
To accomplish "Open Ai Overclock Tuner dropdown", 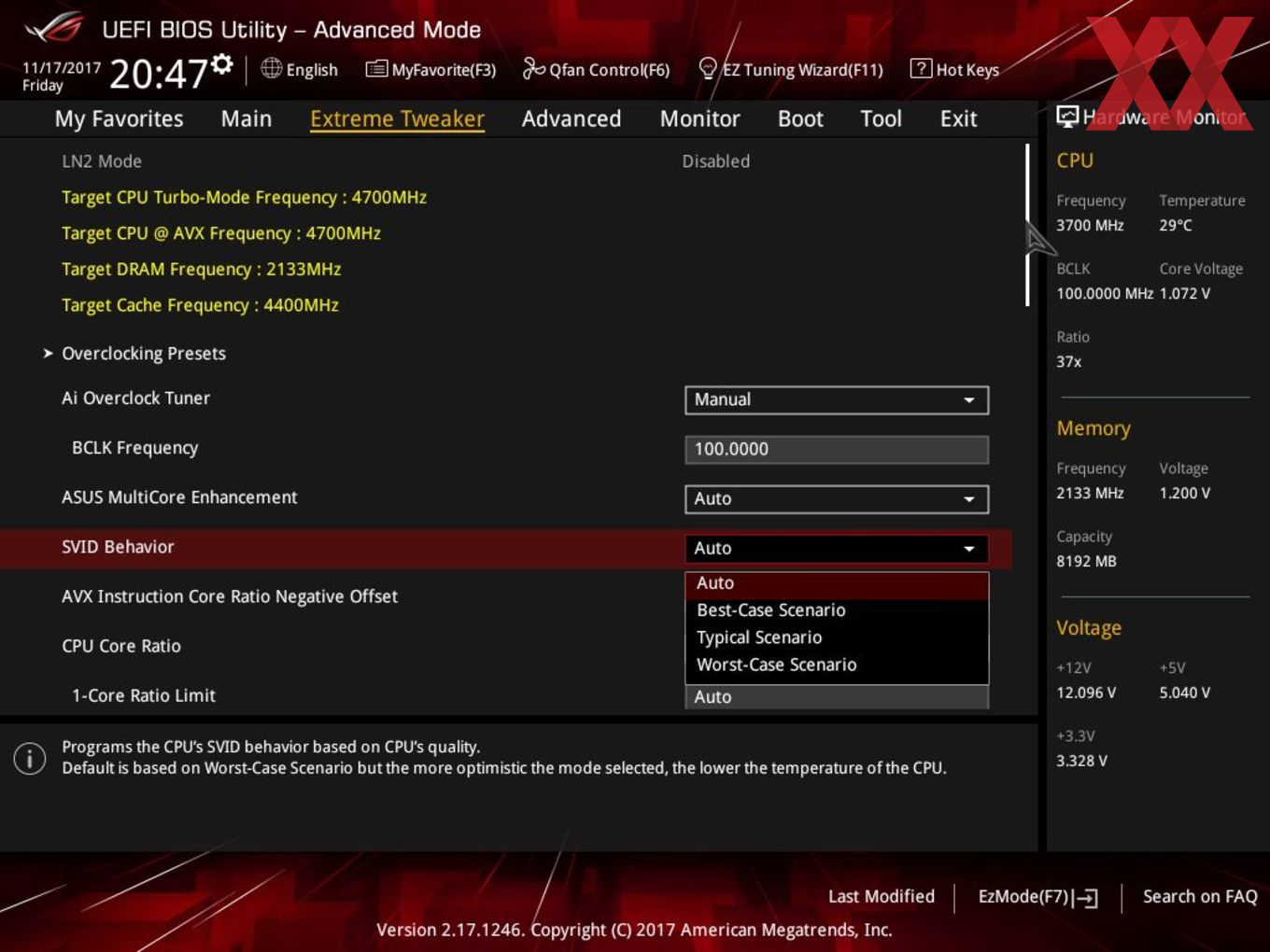I will click(x=837, y=399).
